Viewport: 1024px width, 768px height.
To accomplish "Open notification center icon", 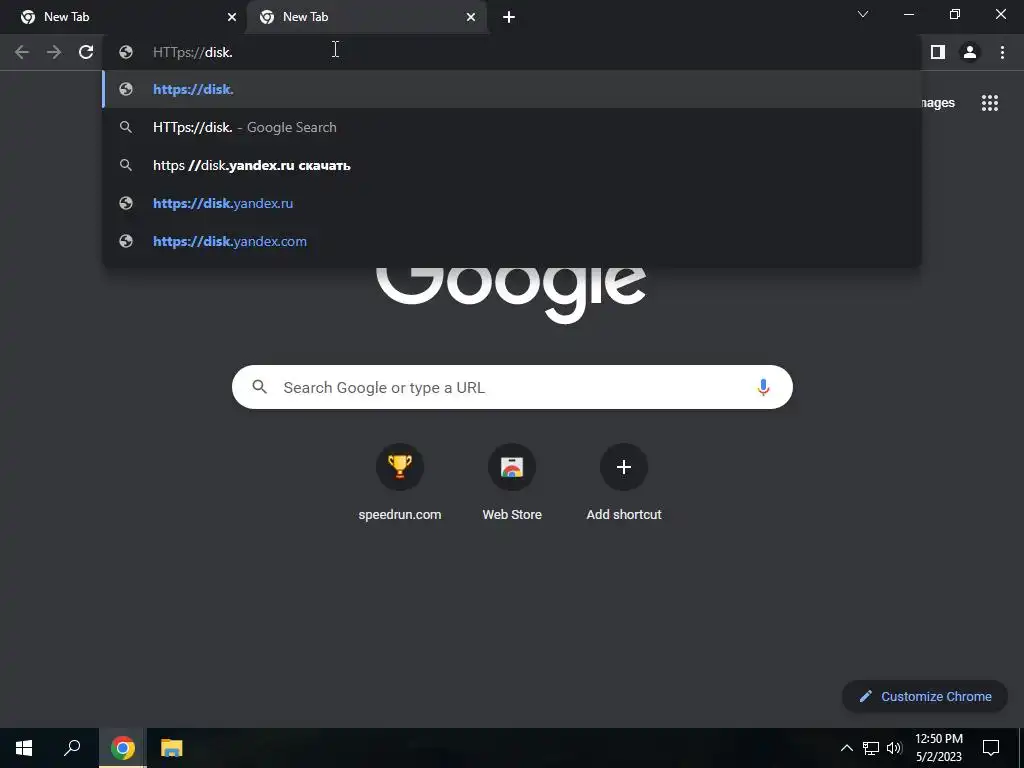I will (x=991, y=748).
